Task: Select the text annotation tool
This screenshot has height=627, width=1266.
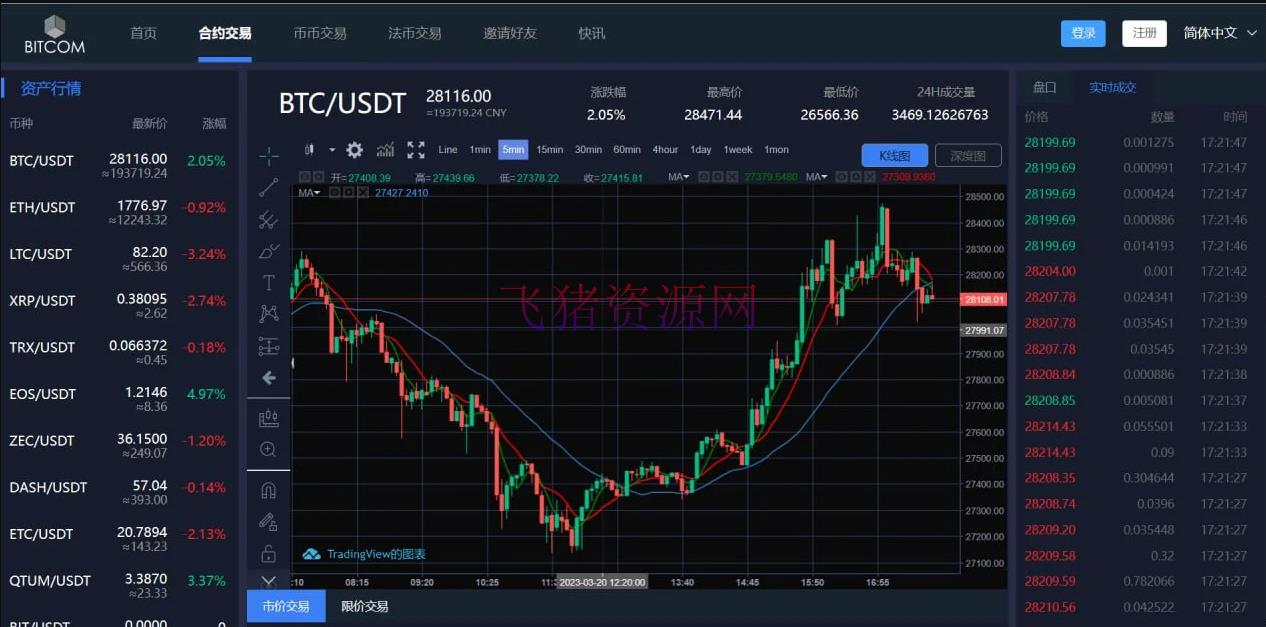Action: coord(268,282)
